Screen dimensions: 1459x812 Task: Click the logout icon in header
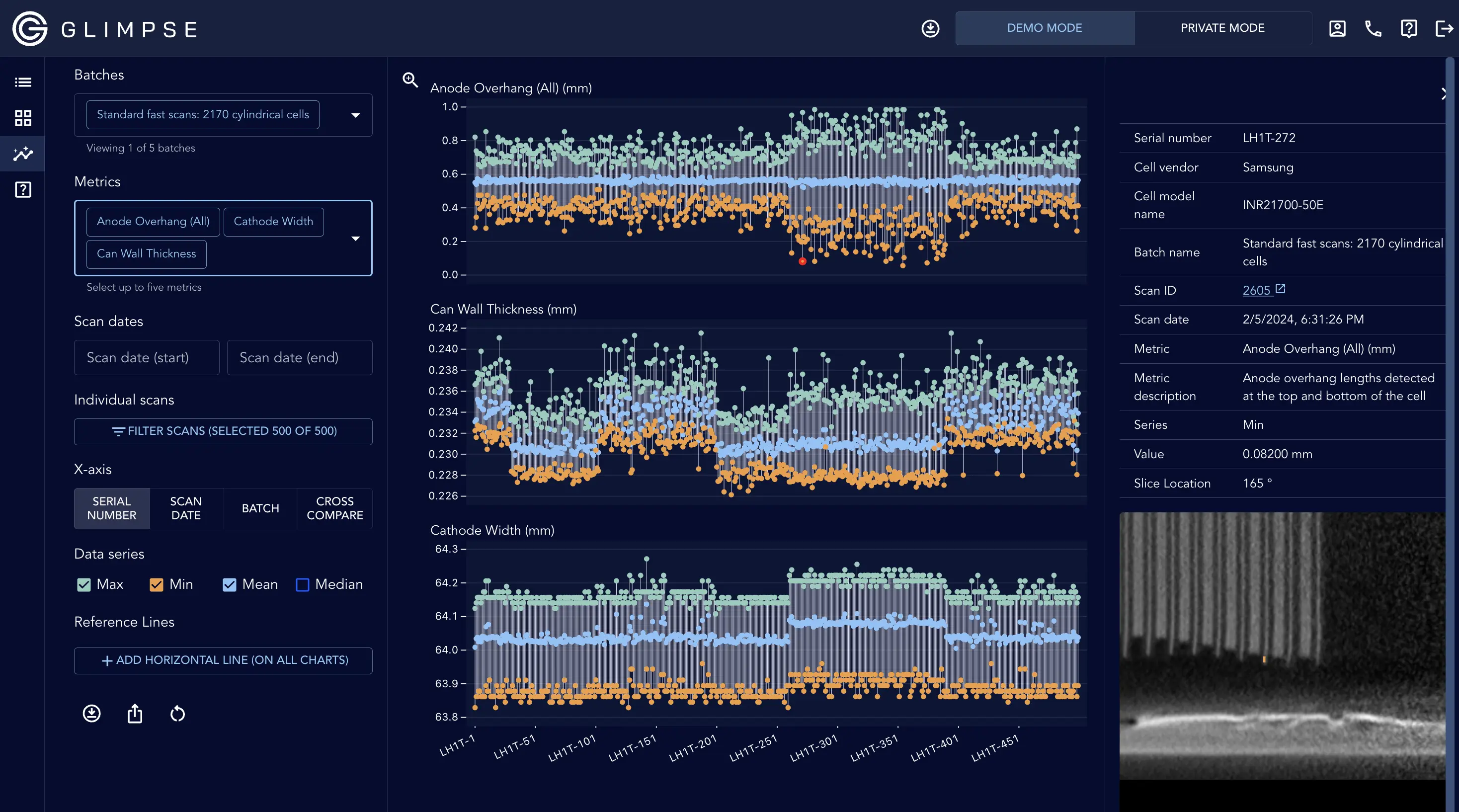coord(1444,28)
